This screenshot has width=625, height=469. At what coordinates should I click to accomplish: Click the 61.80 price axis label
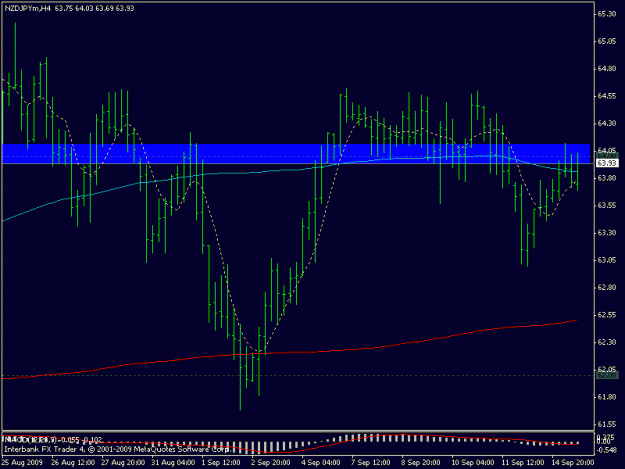[606, 397]
